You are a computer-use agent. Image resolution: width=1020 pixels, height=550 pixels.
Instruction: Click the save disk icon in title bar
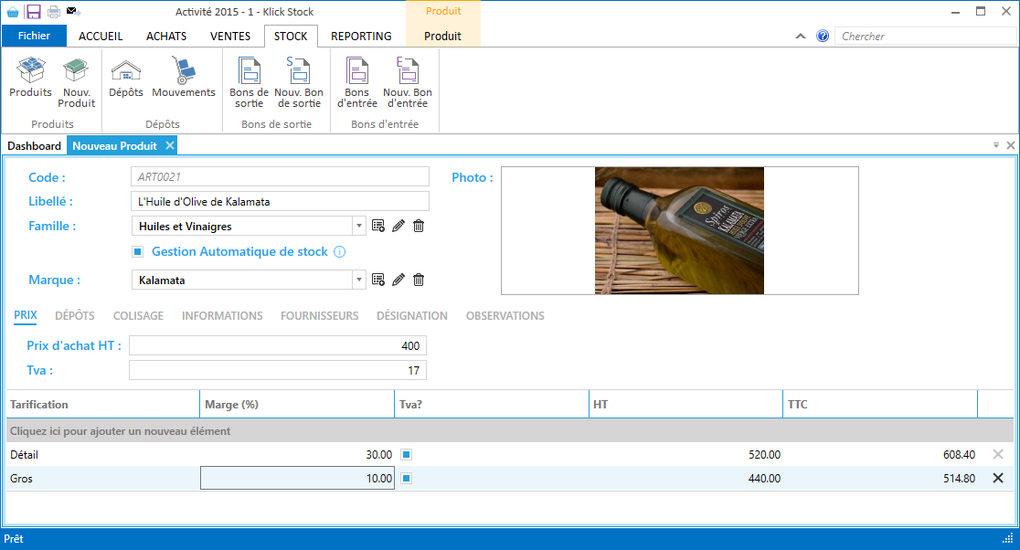click(33, 12)
